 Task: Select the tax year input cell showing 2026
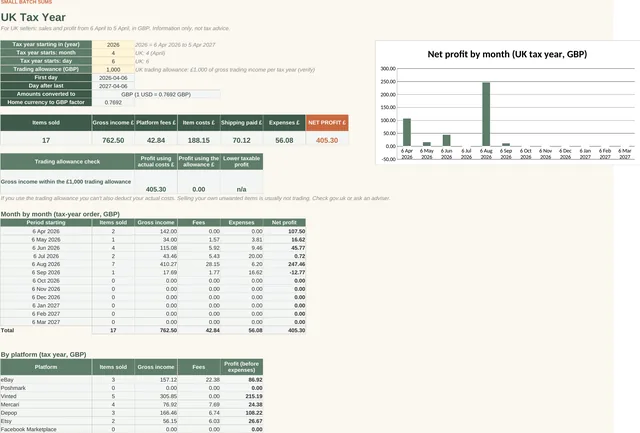click(113, 44)
